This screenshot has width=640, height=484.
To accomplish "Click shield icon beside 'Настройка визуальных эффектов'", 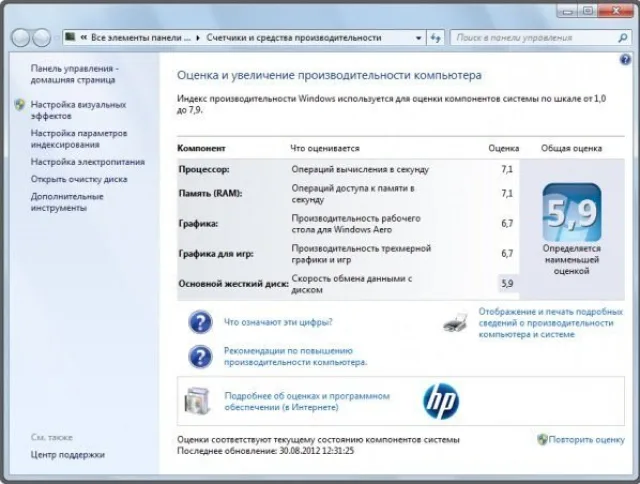I will (20, 104).
